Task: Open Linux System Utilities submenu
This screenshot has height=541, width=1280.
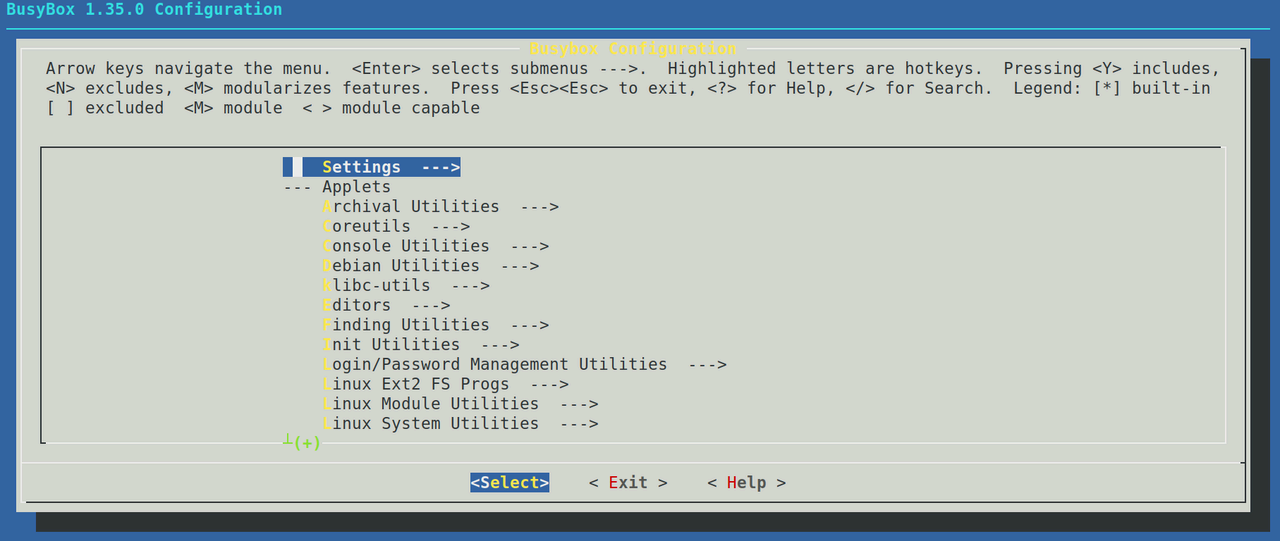Action: [460, 424]
